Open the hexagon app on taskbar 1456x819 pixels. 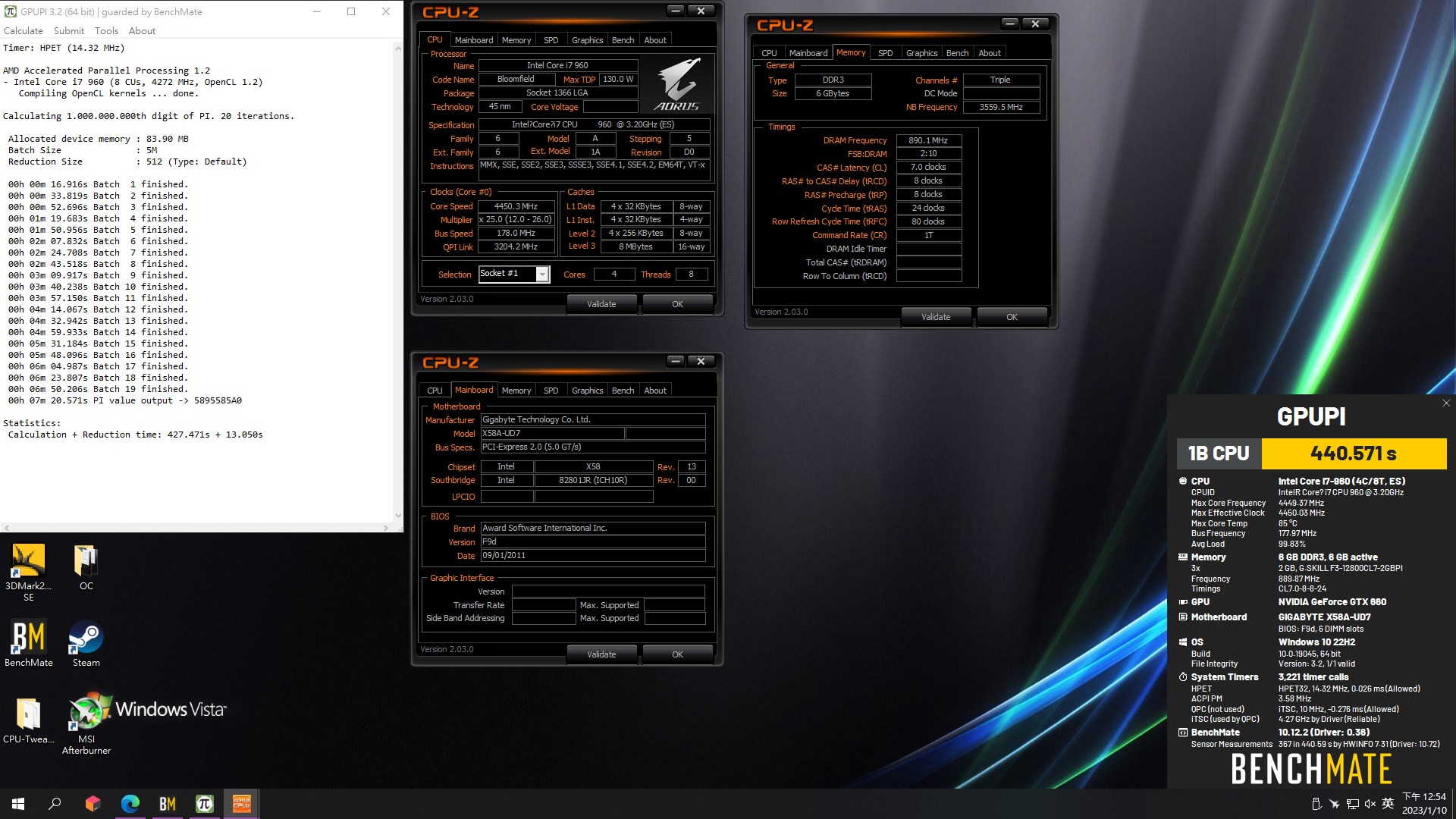(x=93, y=804)
